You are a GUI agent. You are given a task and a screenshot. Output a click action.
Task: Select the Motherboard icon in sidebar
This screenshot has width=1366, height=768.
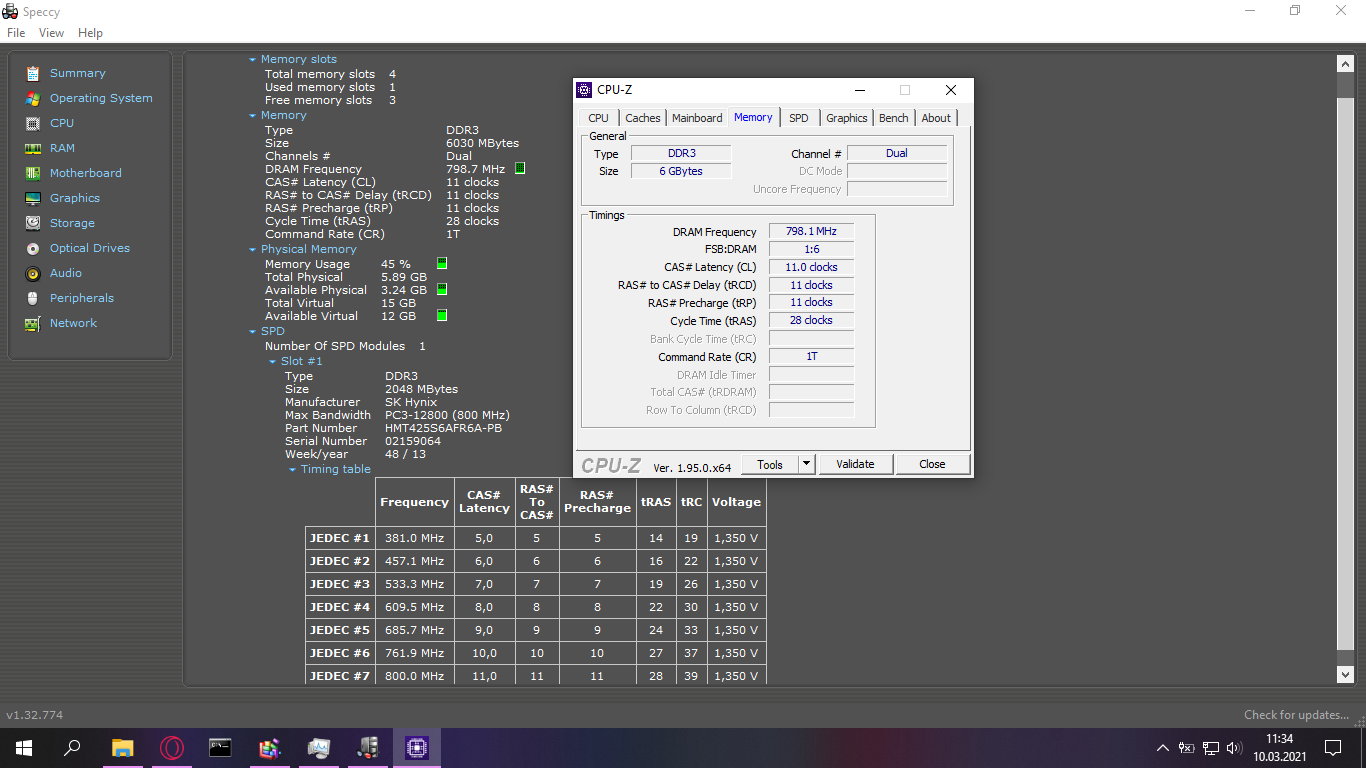[33, 173]
